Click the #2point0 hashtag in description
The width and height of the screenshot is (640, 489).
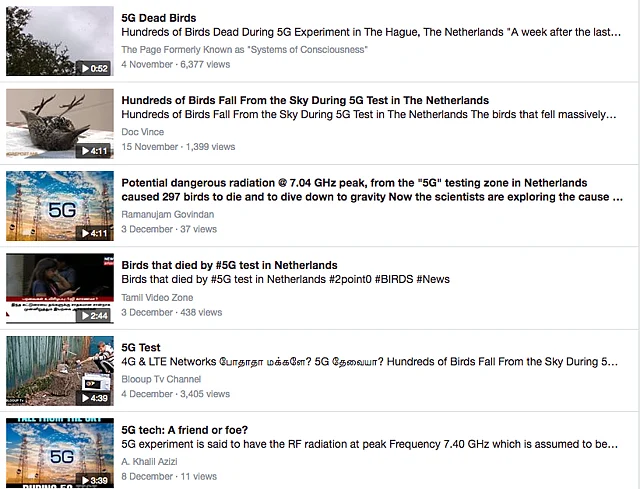350,279
